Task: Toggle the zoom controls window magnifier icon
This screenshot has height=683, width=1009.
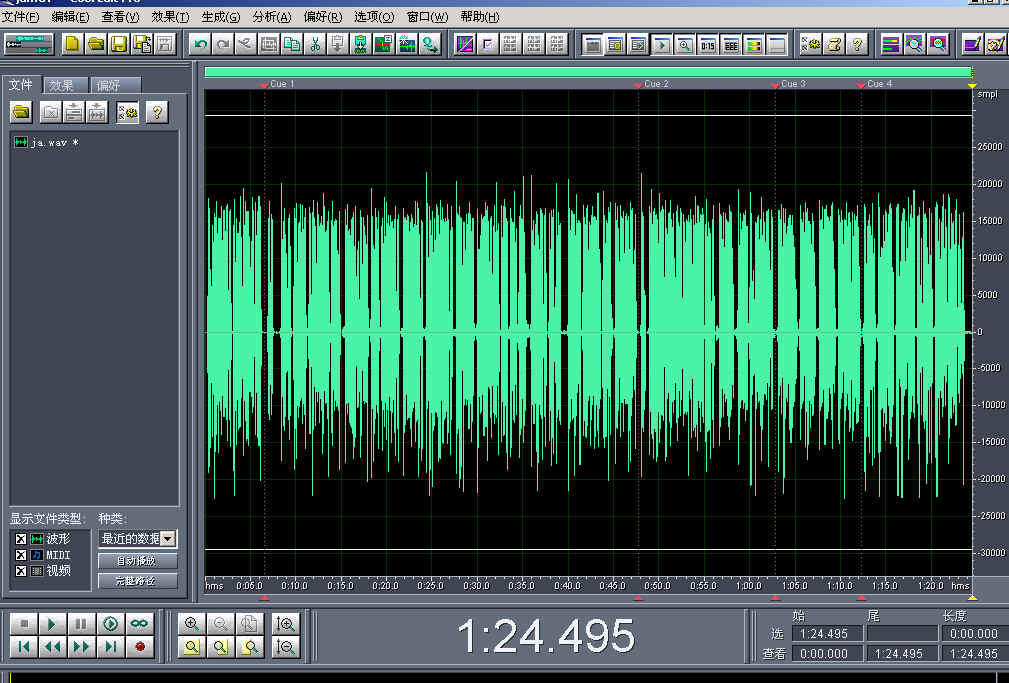Action: [x=685, y=44]
